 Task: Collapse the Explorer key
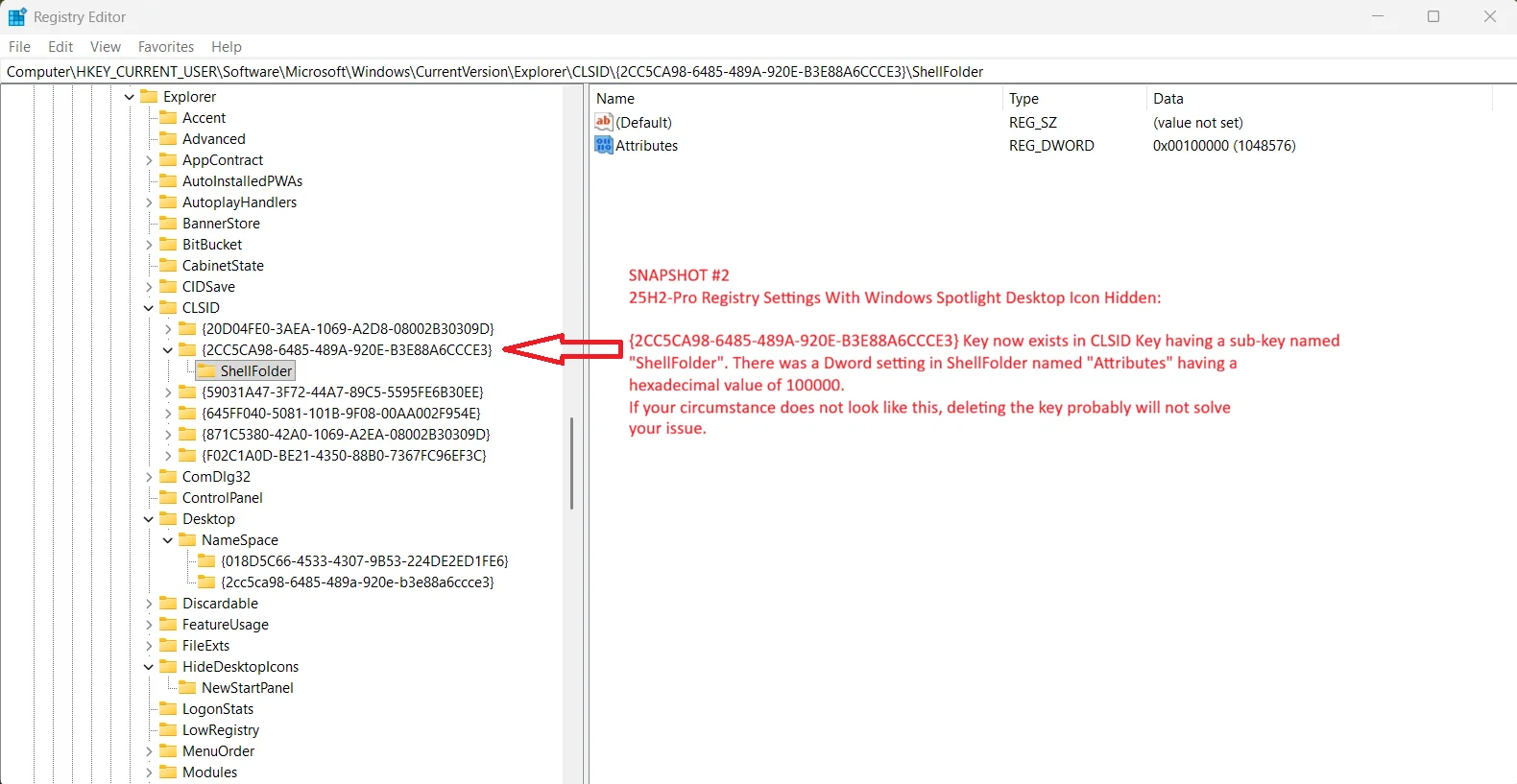pyautogui.click(x=130, y=97)
